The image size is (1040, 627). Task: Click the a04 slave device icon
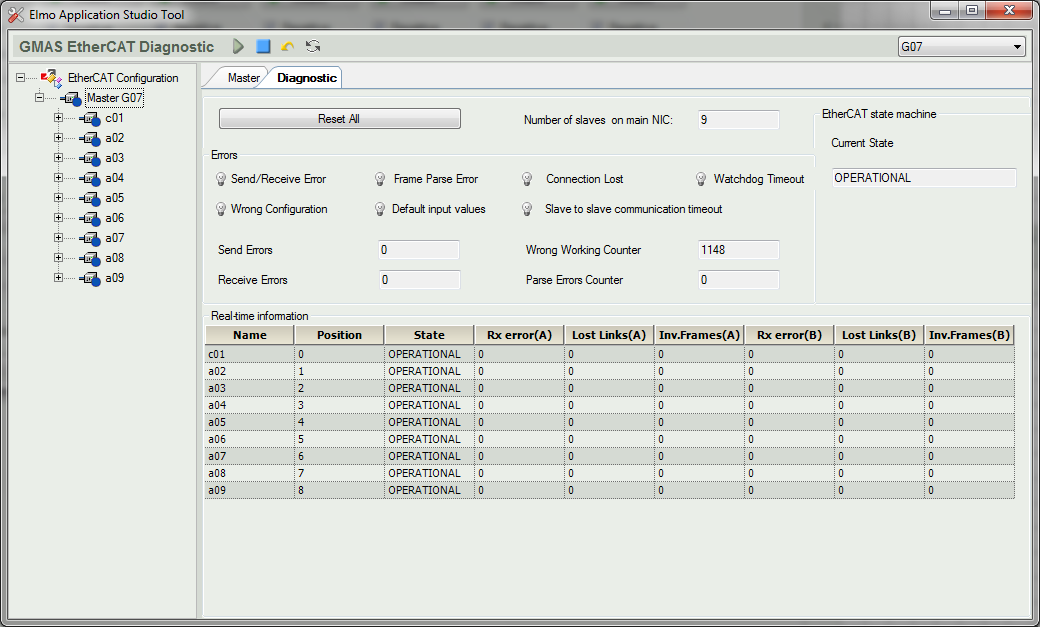[90, 178]
